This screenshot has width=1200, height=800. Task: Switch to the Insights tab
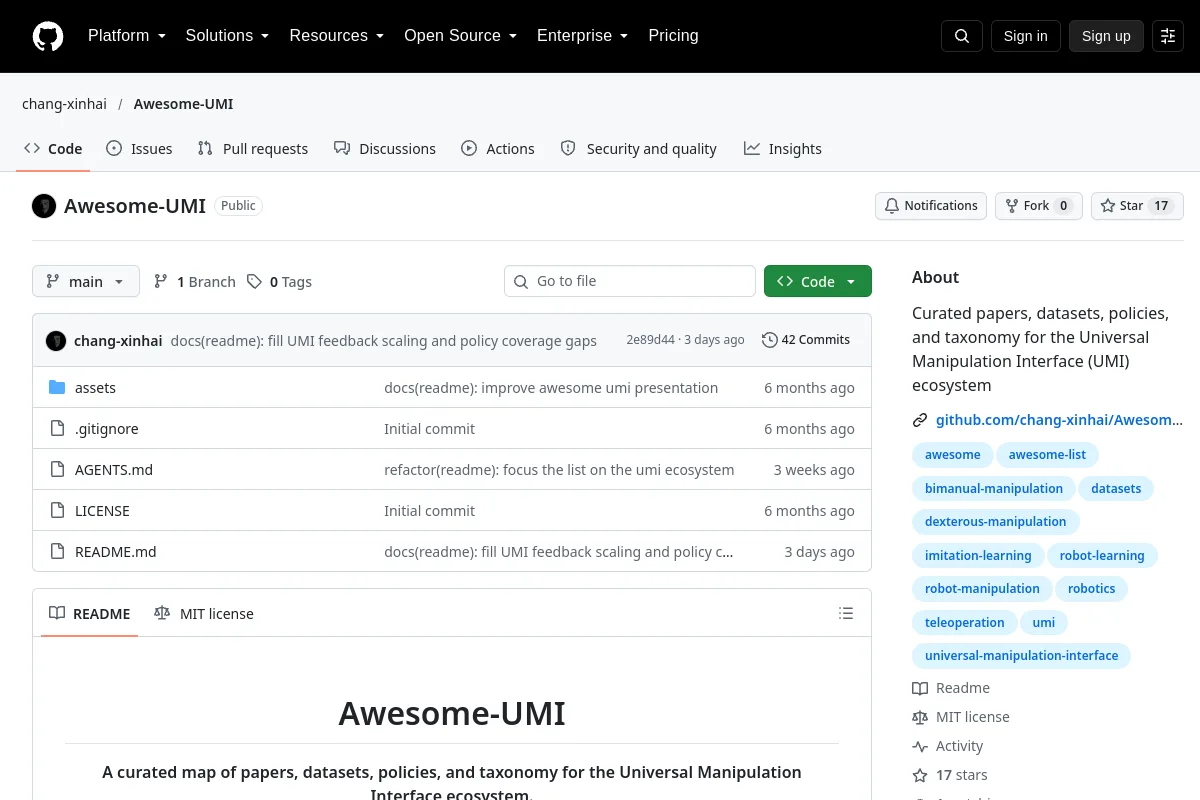point(783,149)
